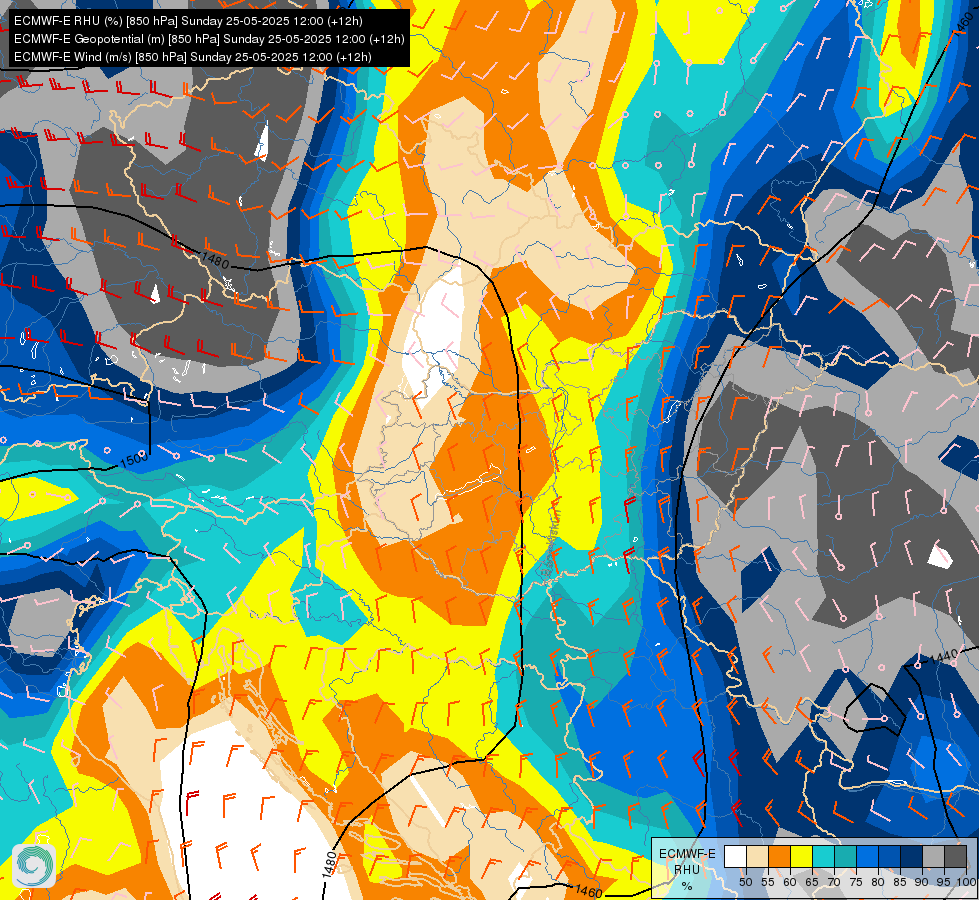
Task: Click the '70' legend scale value
Action: point(834,882)
